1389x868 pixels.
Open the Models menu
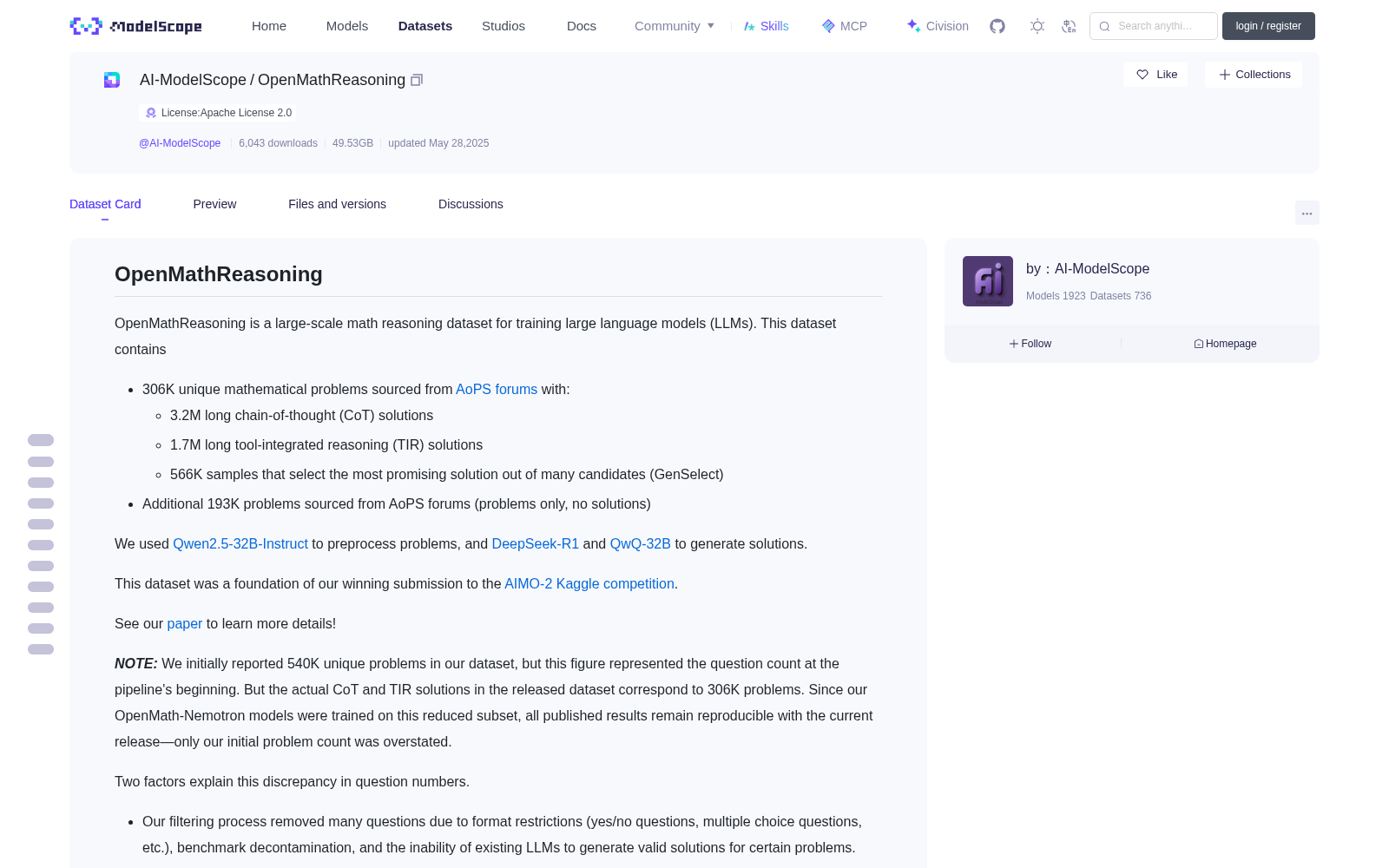(x=347, y=26)
